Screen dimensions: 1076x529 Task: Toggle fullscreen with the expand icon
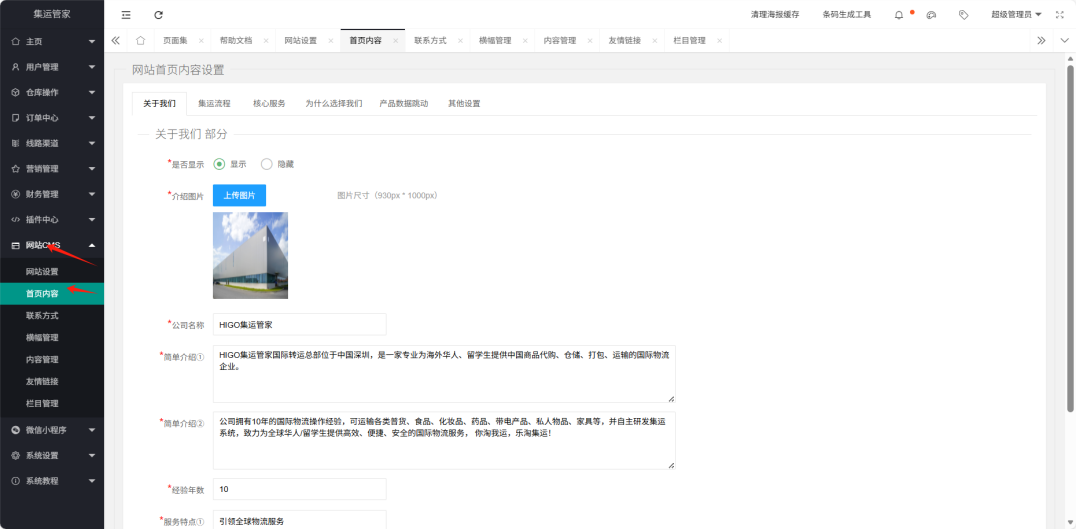(x=1059, y=14)
